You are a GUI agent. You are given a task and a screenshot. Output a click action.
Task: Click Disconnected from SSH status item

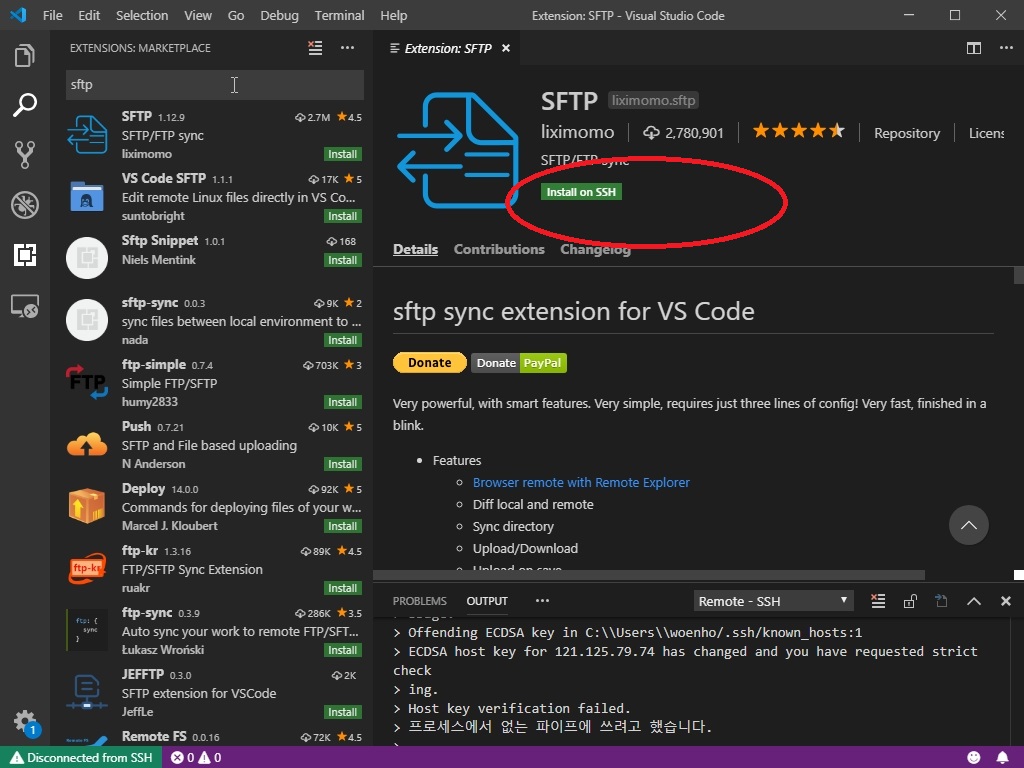click(x=81, y=758)
